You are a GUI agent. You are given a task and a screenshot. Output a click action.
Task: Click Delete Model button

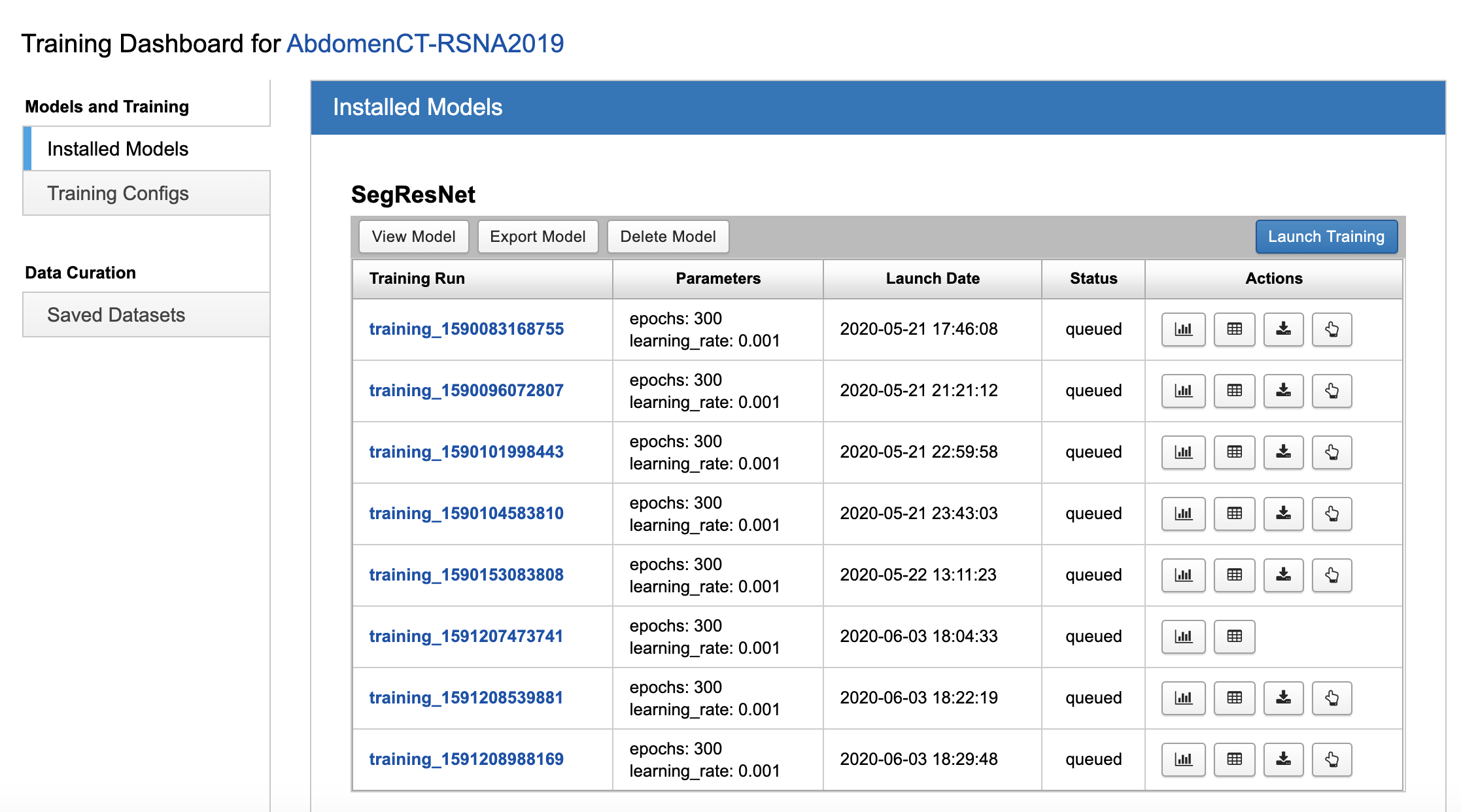coord(667,237)
